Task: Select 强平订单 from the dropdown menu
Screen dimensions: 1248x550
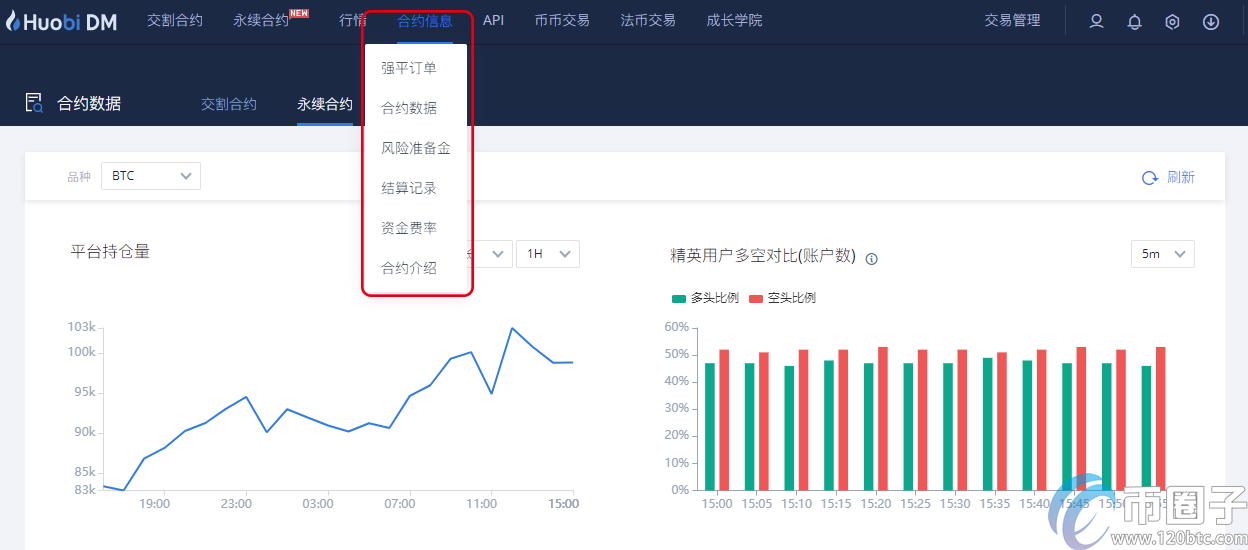Action: (x=409, y=68)
